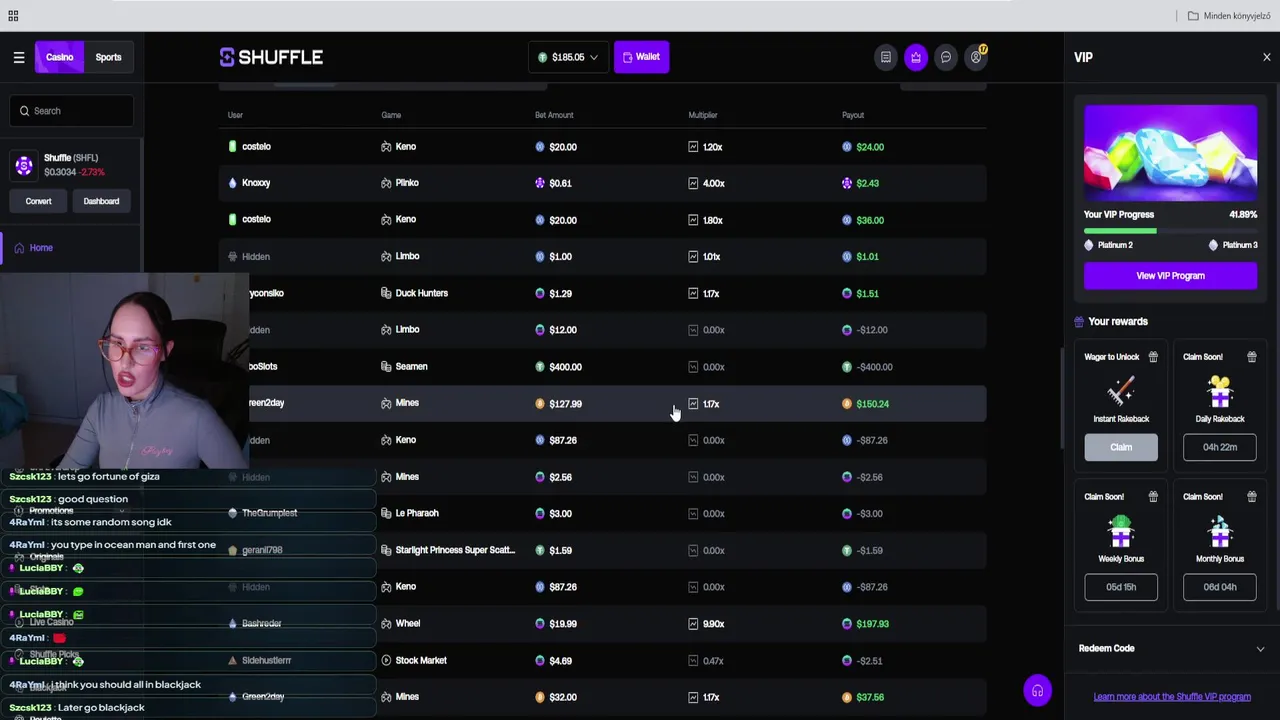Click the browser apps grid icon
The width and height of the screenshot is (1280, 720).
[13, 16]
